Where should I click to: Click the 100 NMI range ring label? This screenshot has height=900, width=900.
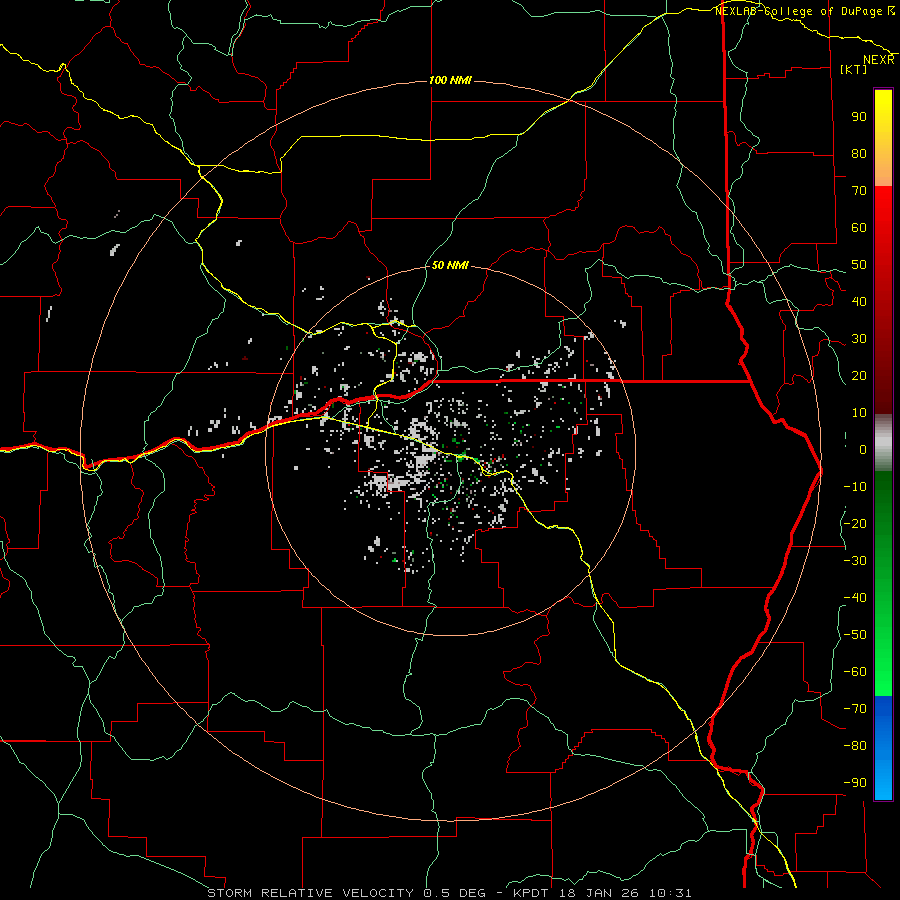pyautogui.click(x=450, y=80)
